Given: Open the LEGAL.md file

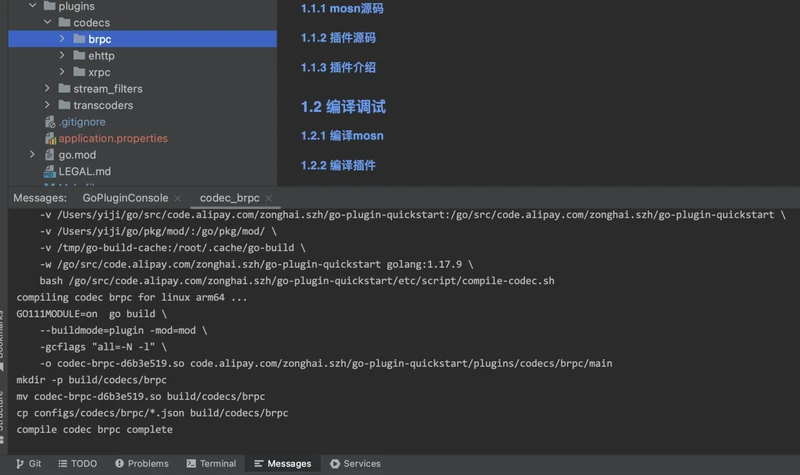Looking at the screenshot, I should [x=85, y=171].
